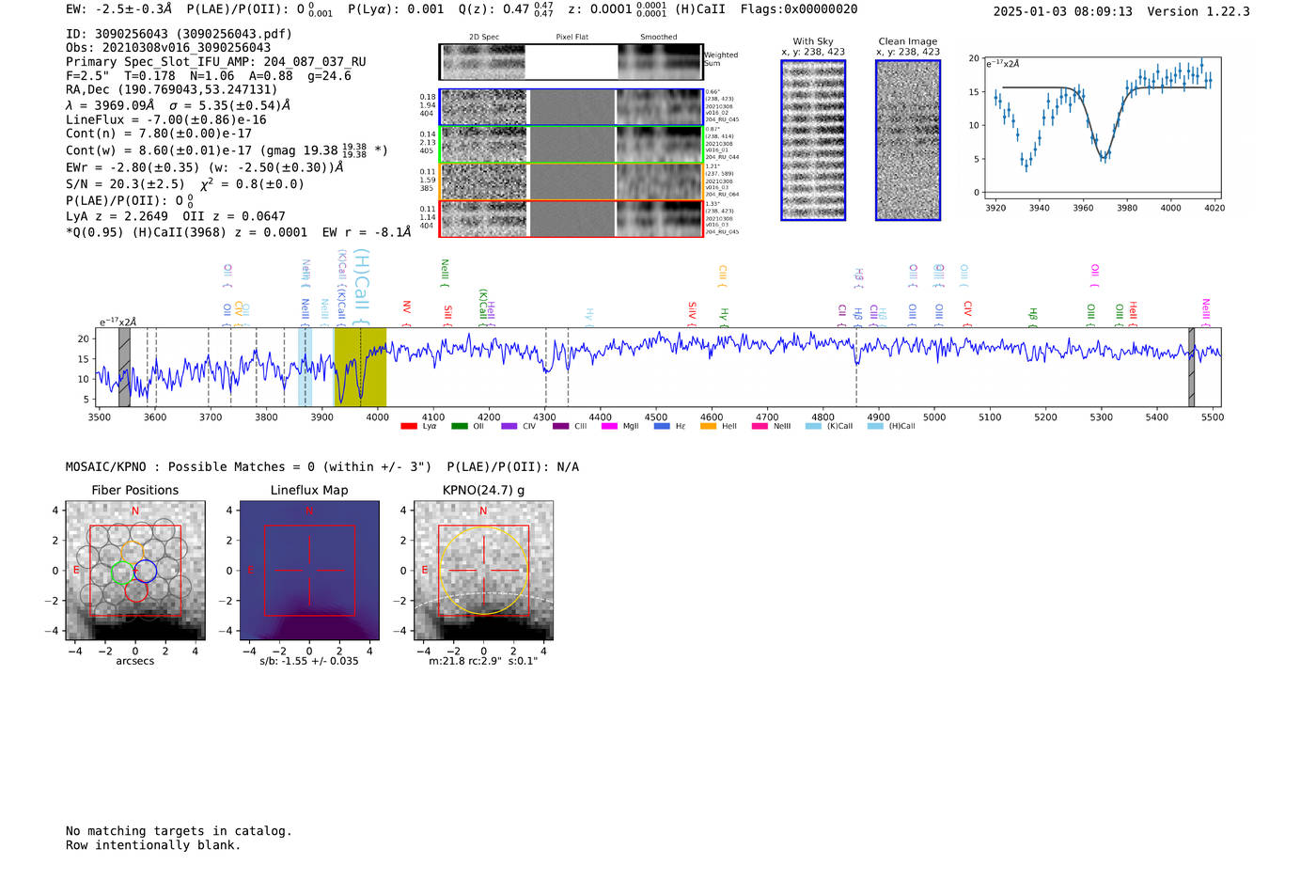The image size is (1316, 896).
Task: Open the Fiber Positions panel image
Action: (135, 571)
